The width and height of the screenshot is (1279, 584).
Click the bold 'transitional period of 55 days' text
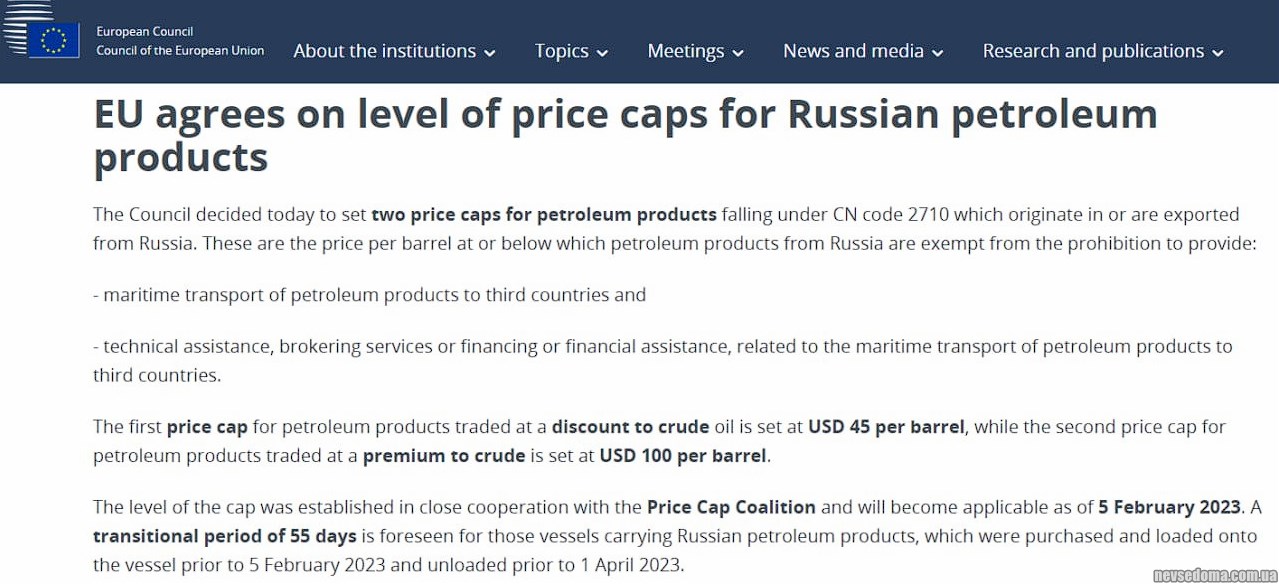click(x=225, y=536)
